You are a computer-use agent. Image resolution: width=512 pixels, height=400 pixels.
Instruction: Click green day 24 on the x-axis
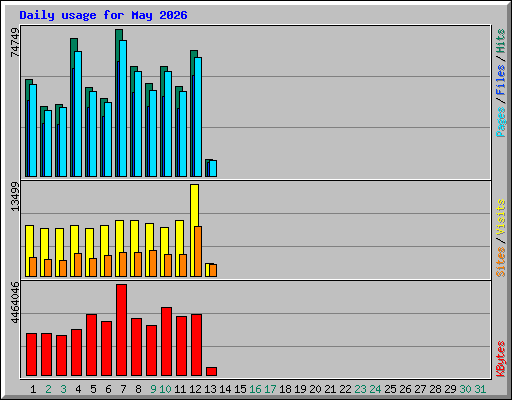375,389
